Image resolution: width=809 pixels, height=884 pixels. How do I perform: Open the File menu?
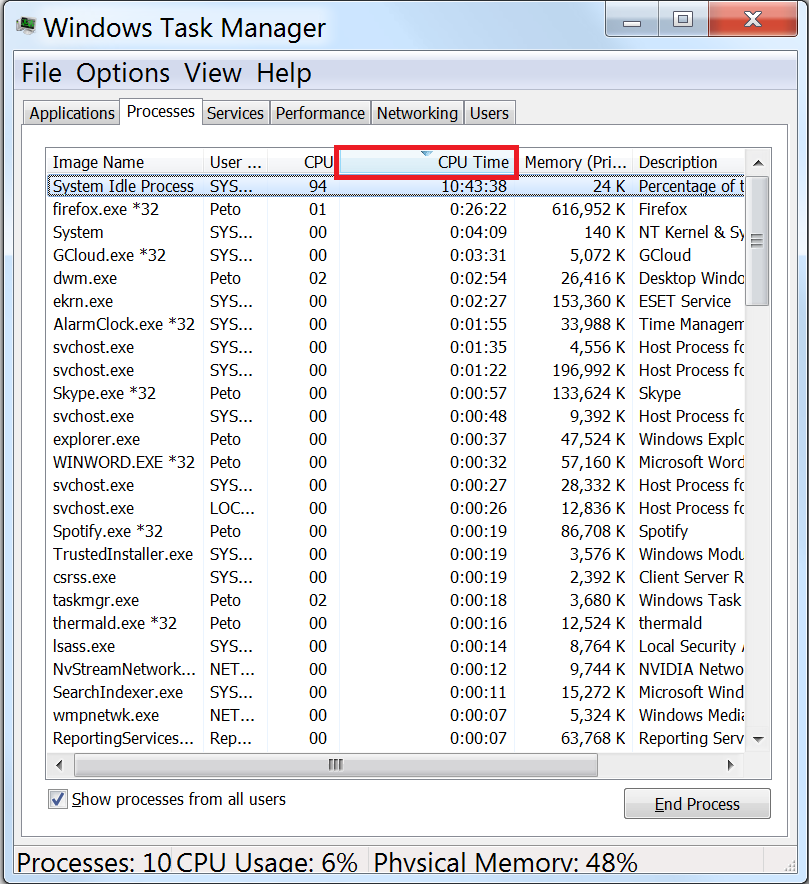(x=41, y=73)
